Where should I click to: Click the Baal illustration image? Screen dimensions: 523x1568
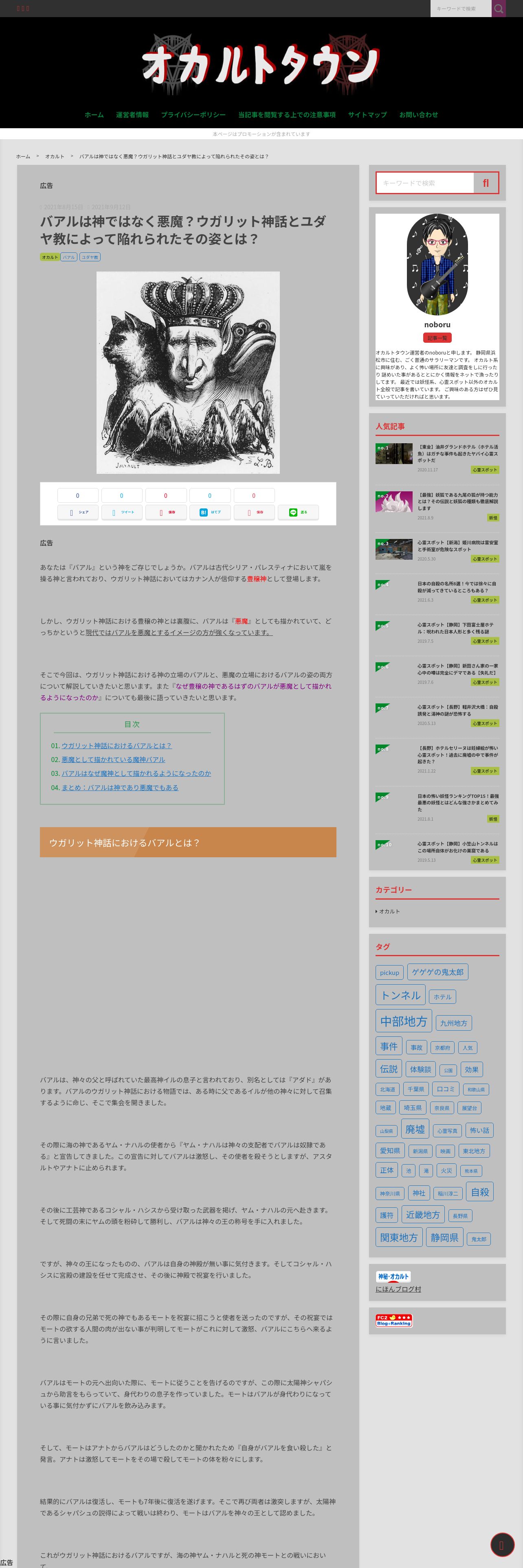tap(188, 372)
